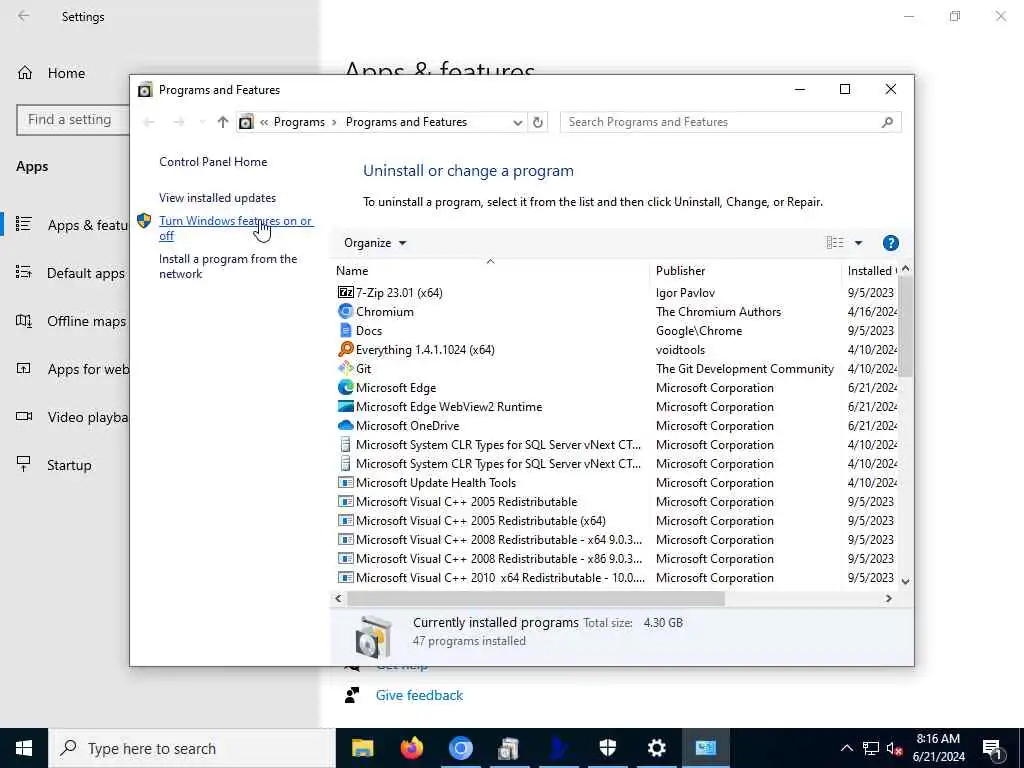This screenshot has width=1024, height=768.
Task: Open the Windows Start menu
Action: [x=24, y=748]
